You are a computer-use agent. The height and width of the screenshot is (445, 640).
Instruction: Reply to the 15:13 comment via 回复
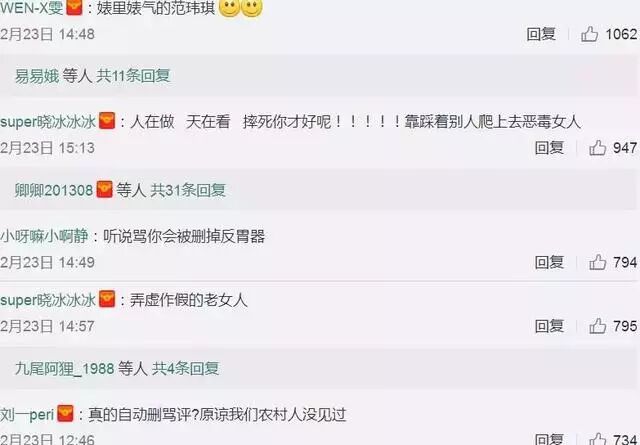549,148
